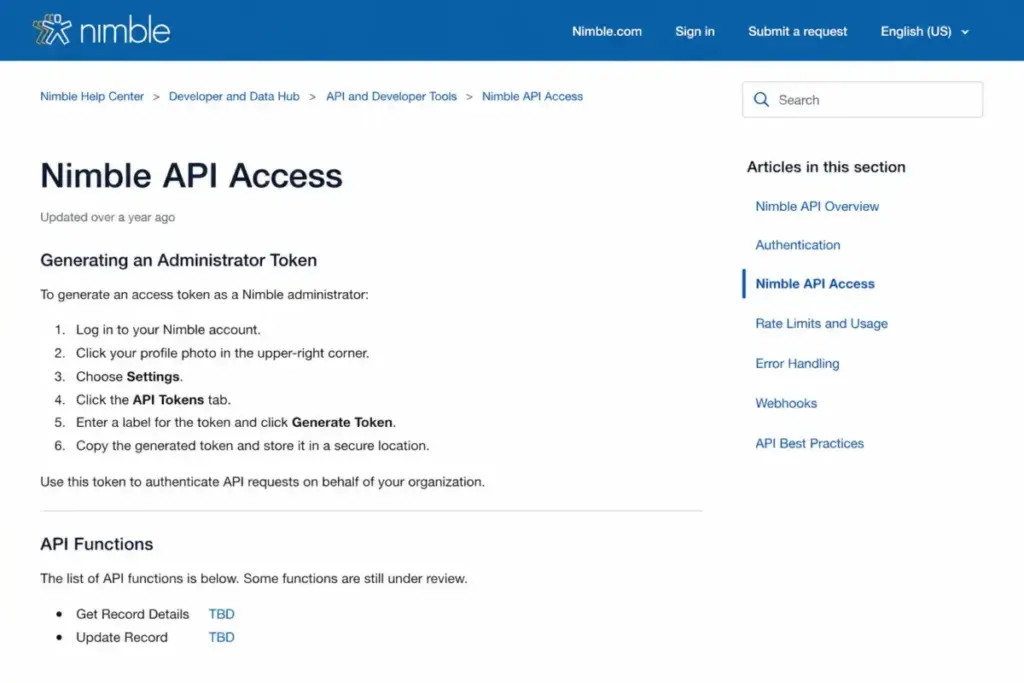Focus the Search input field
1024x683 pixels.
[x=862, y=100]
